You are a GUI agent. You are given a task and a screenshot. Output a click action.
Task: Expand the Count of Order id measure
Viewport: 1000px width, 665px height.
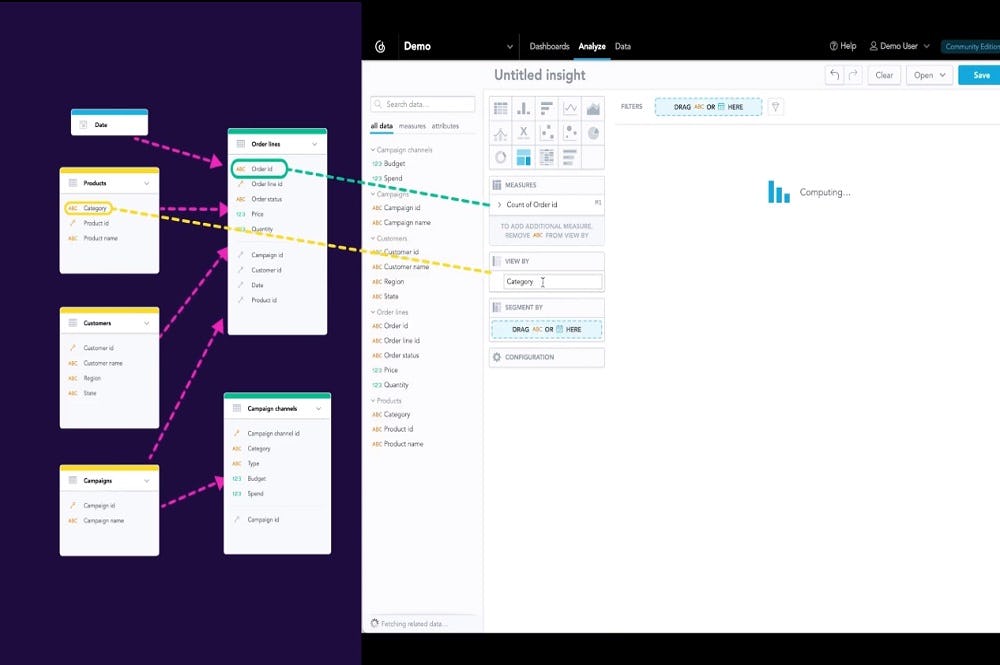[x=499, y=205]
